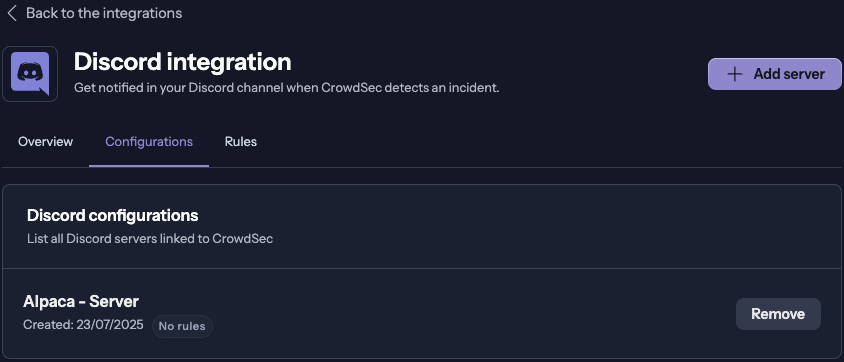
Task: Switch to the Overview tab
Action: (x=45, y=142)
